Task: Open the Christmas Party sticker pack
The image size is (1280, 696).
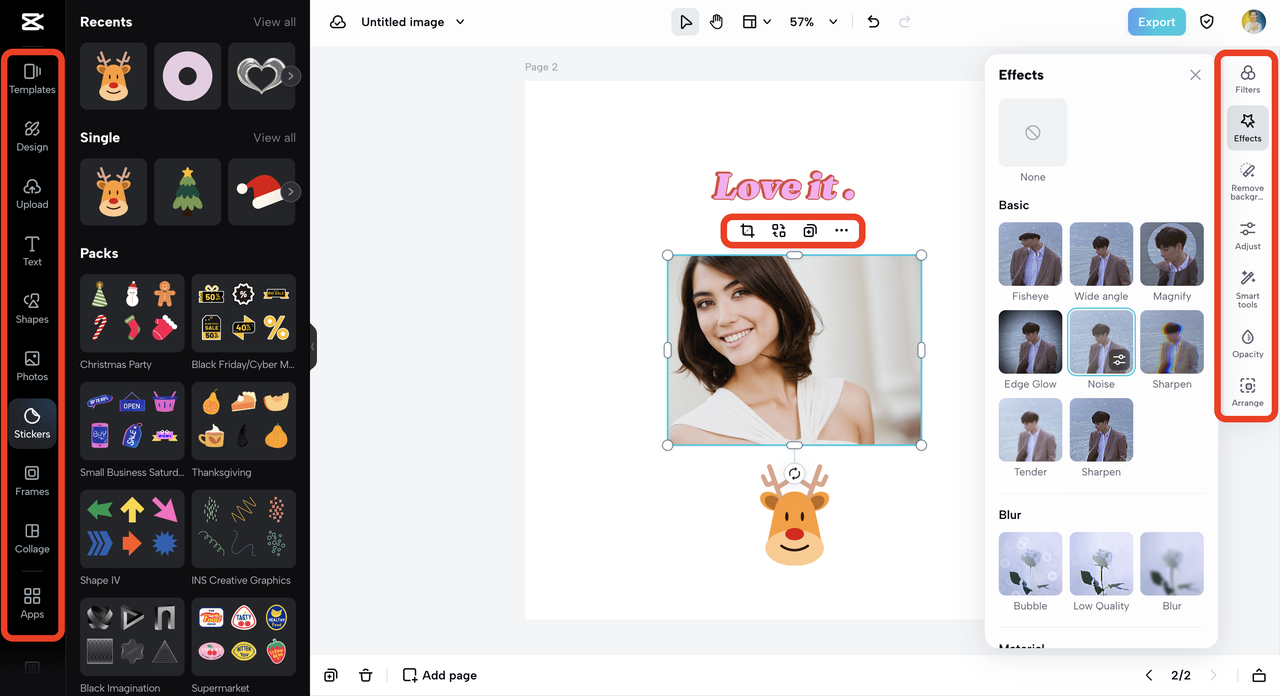Action: pyautogui.click(x=132, y=313)
